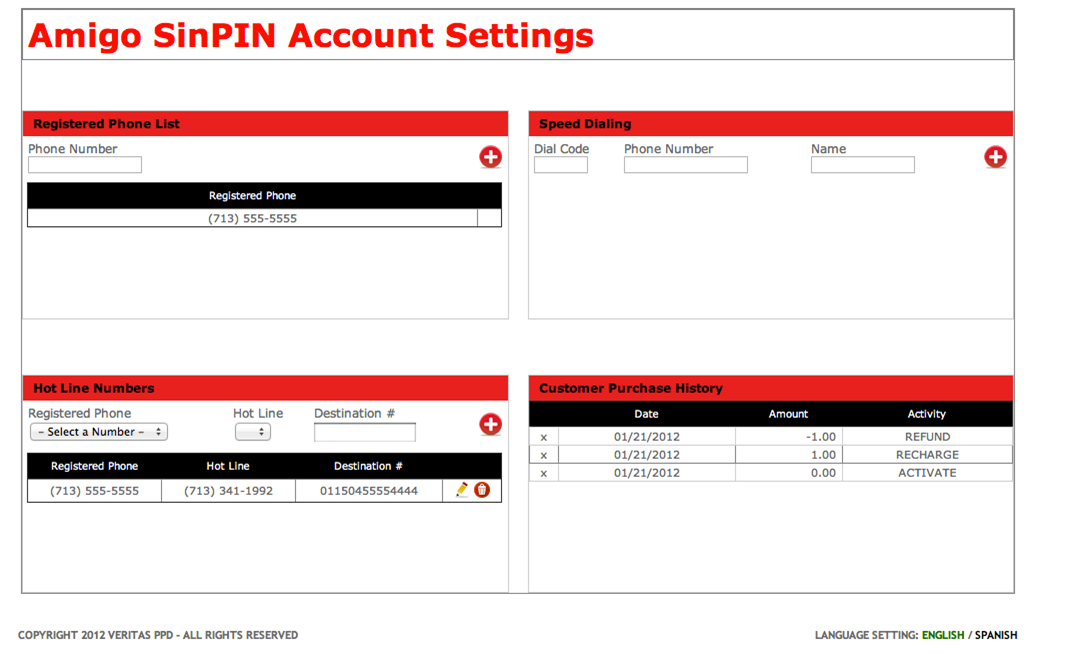Focus the Speed Dialing Name field
Viewport: 1070px width, 660px height.
click(x=863, y=164)
